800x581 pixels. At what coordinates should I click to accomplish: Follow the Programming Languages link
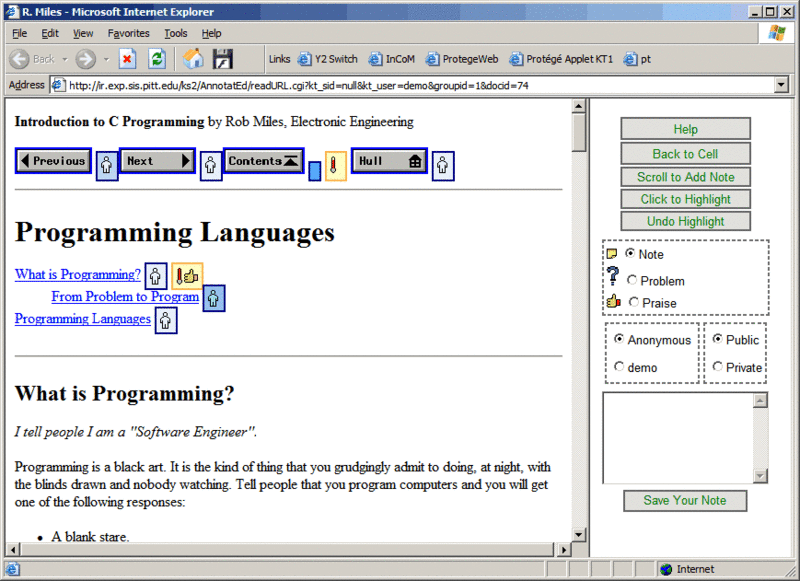point(83,319)
